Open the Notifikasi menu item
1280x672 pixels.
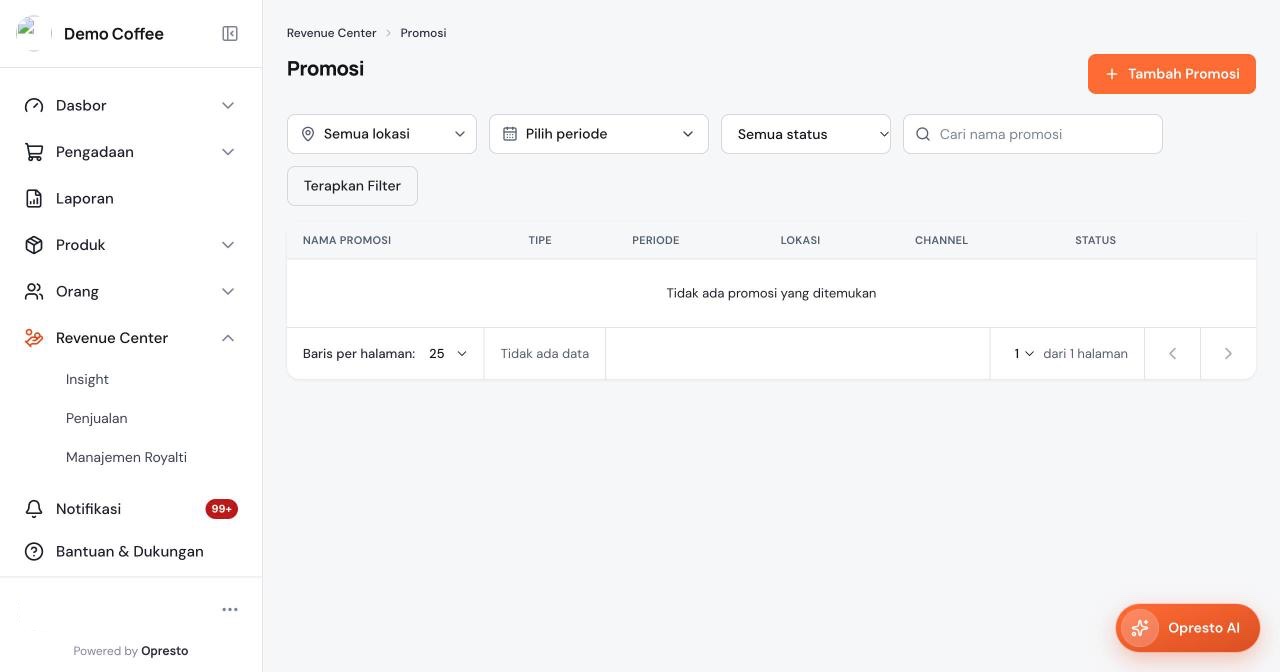[x=131, y=509]
